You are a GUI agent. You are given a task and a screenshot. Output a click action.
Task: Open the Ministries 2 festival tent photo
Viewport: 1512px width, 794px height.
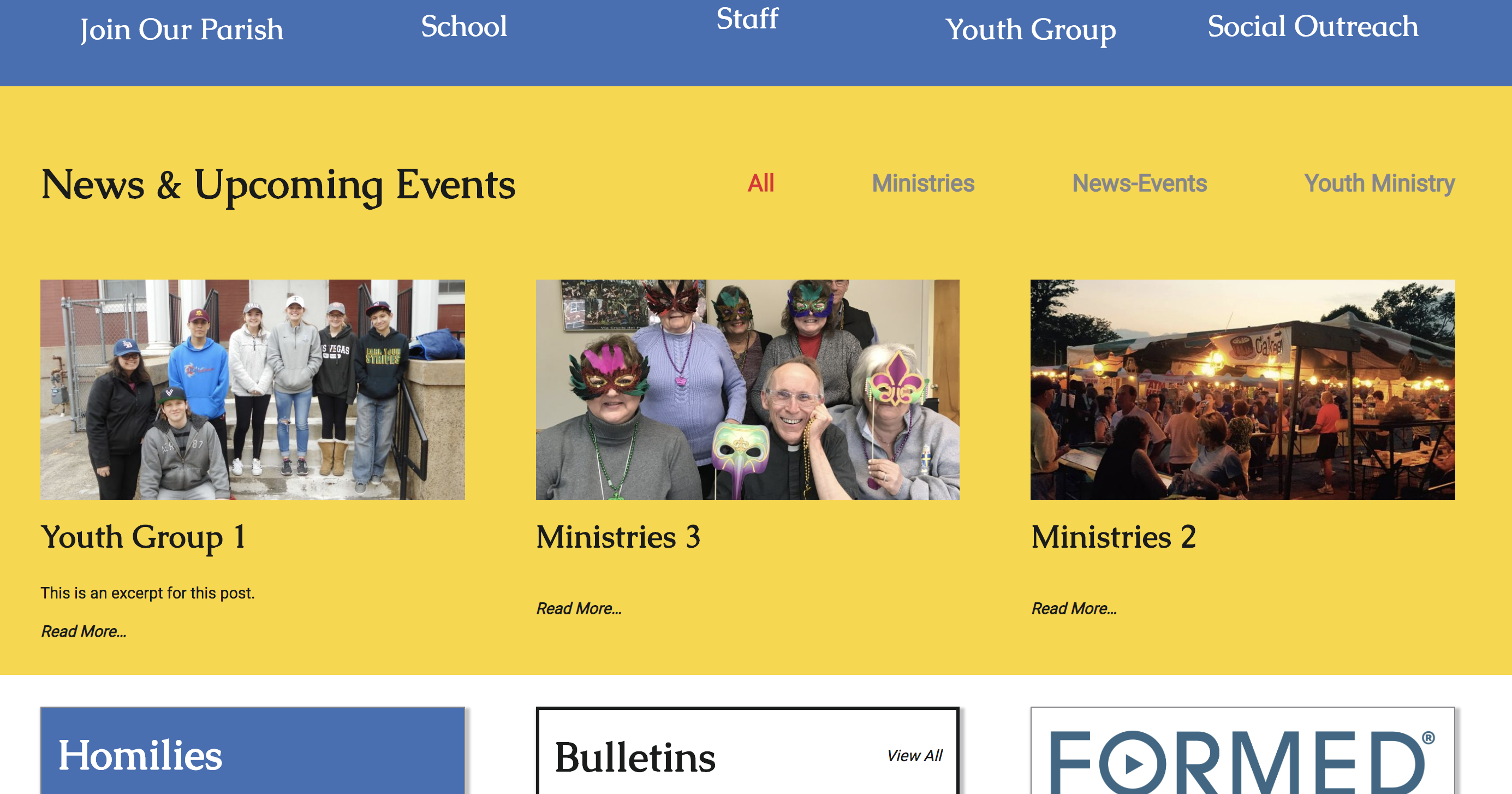coord(1242,390)
